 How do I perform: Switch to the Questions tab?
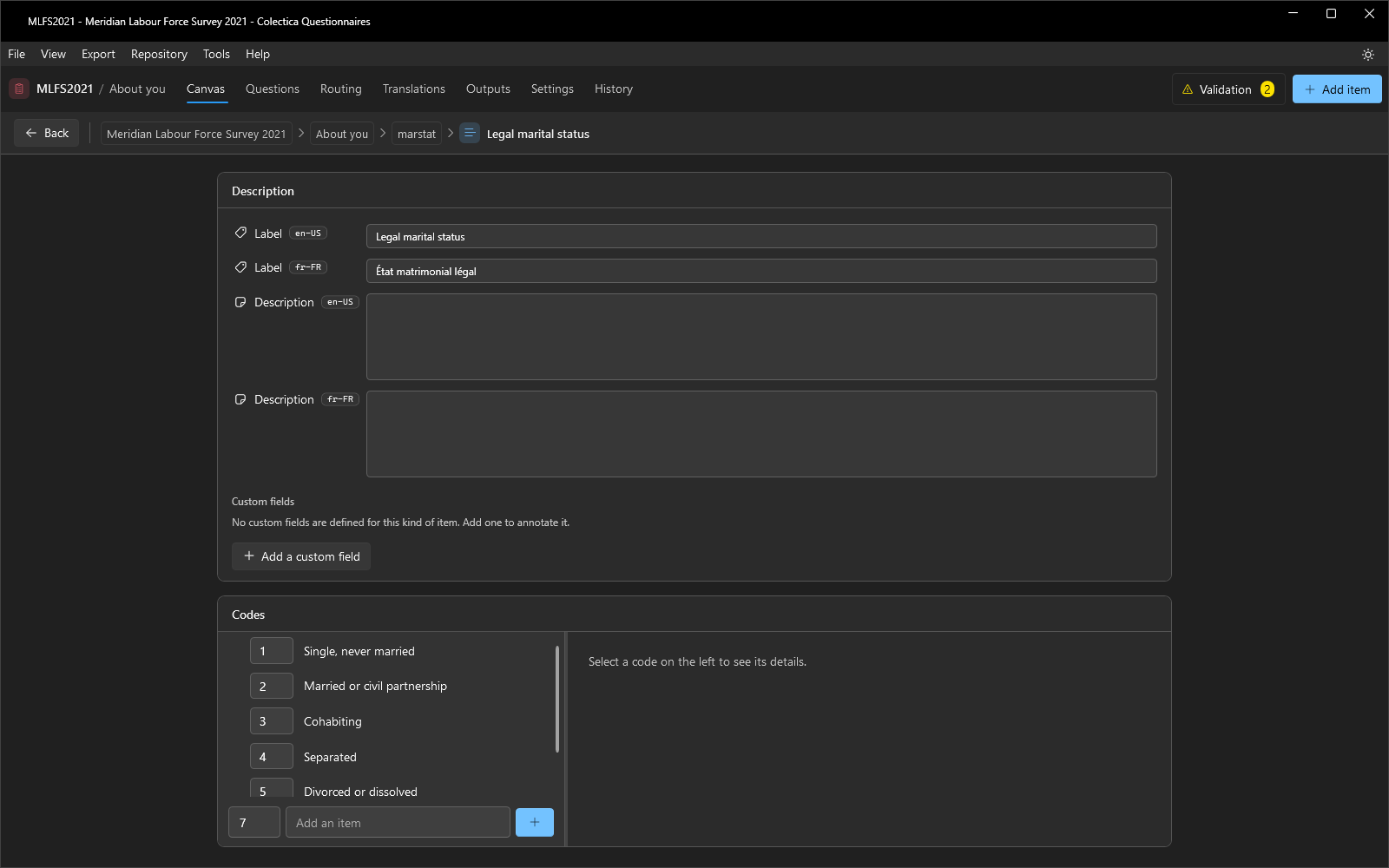click(x=273, y=89)
